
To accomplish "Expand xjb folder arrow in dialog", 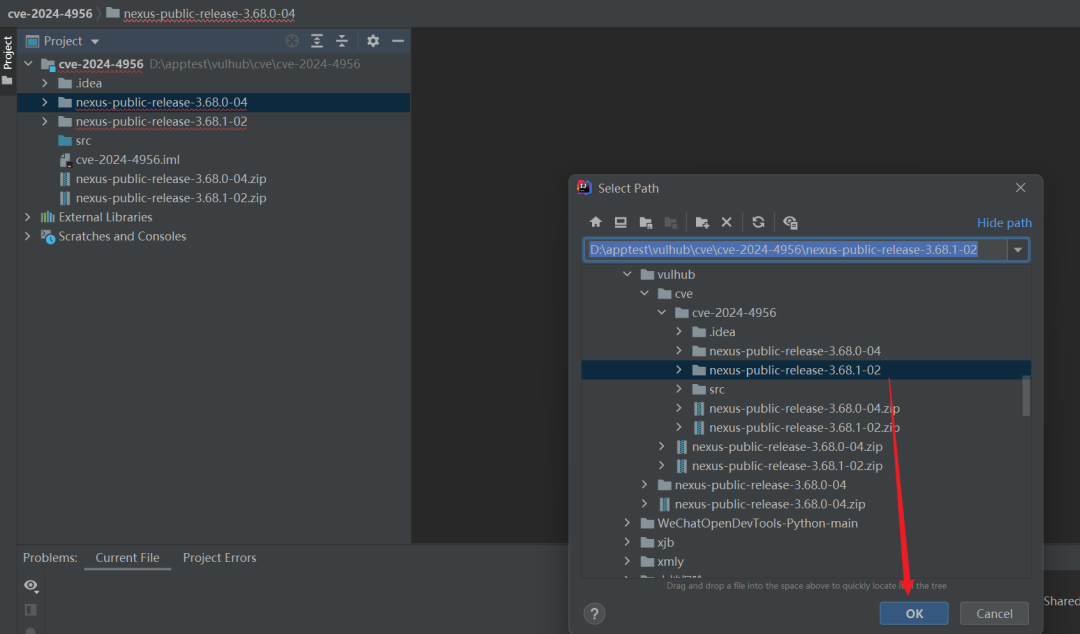I will [x=627, y=542].
